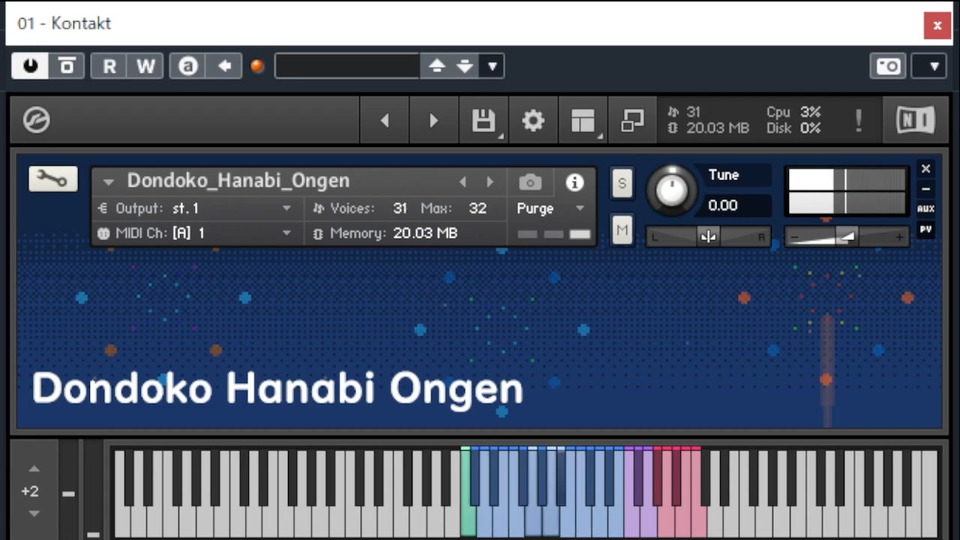Screen dimensions: 960x540
Task: Click the output level meter
Action: point(847,191)
